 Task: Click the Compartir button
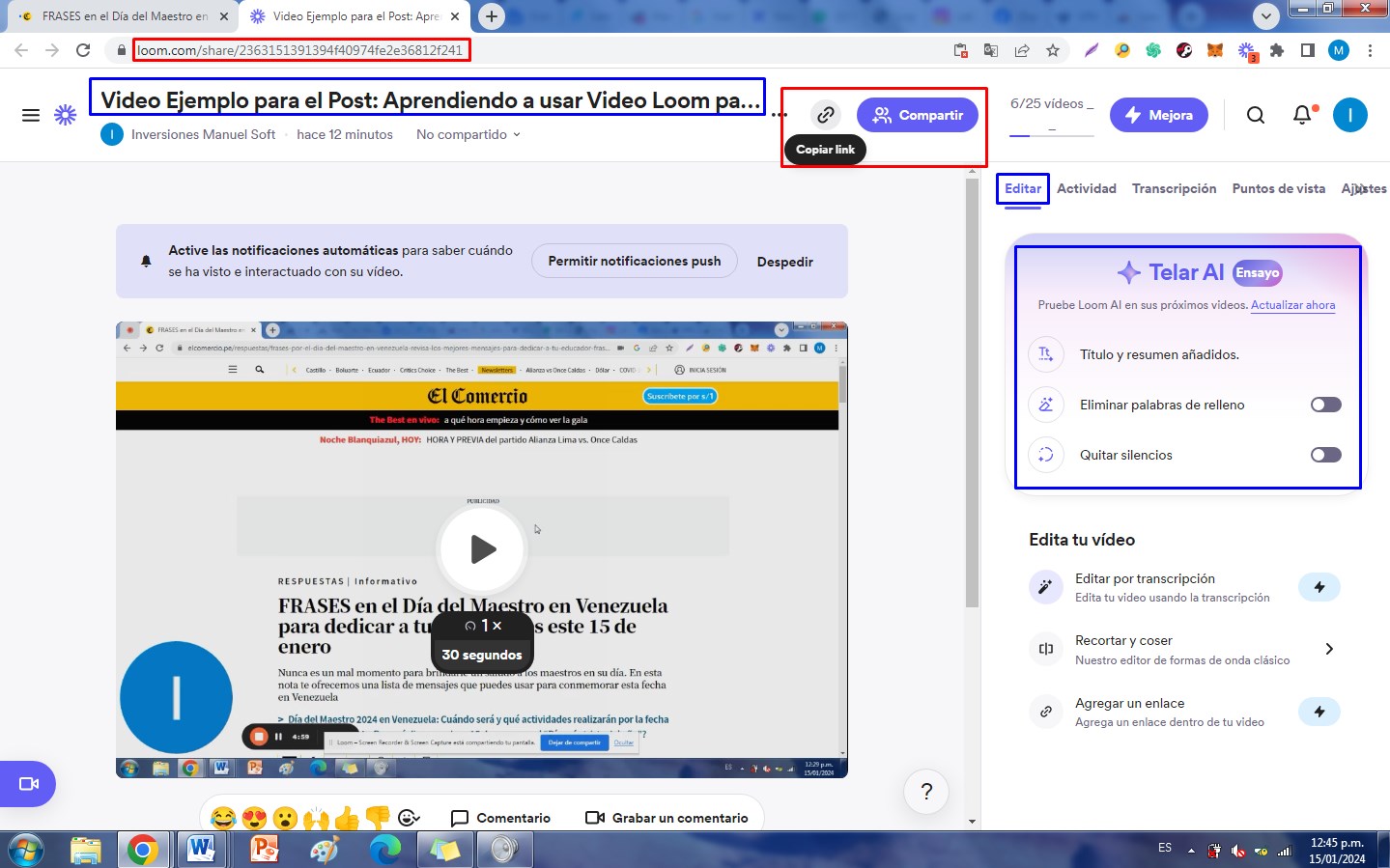tap(917, 115)
